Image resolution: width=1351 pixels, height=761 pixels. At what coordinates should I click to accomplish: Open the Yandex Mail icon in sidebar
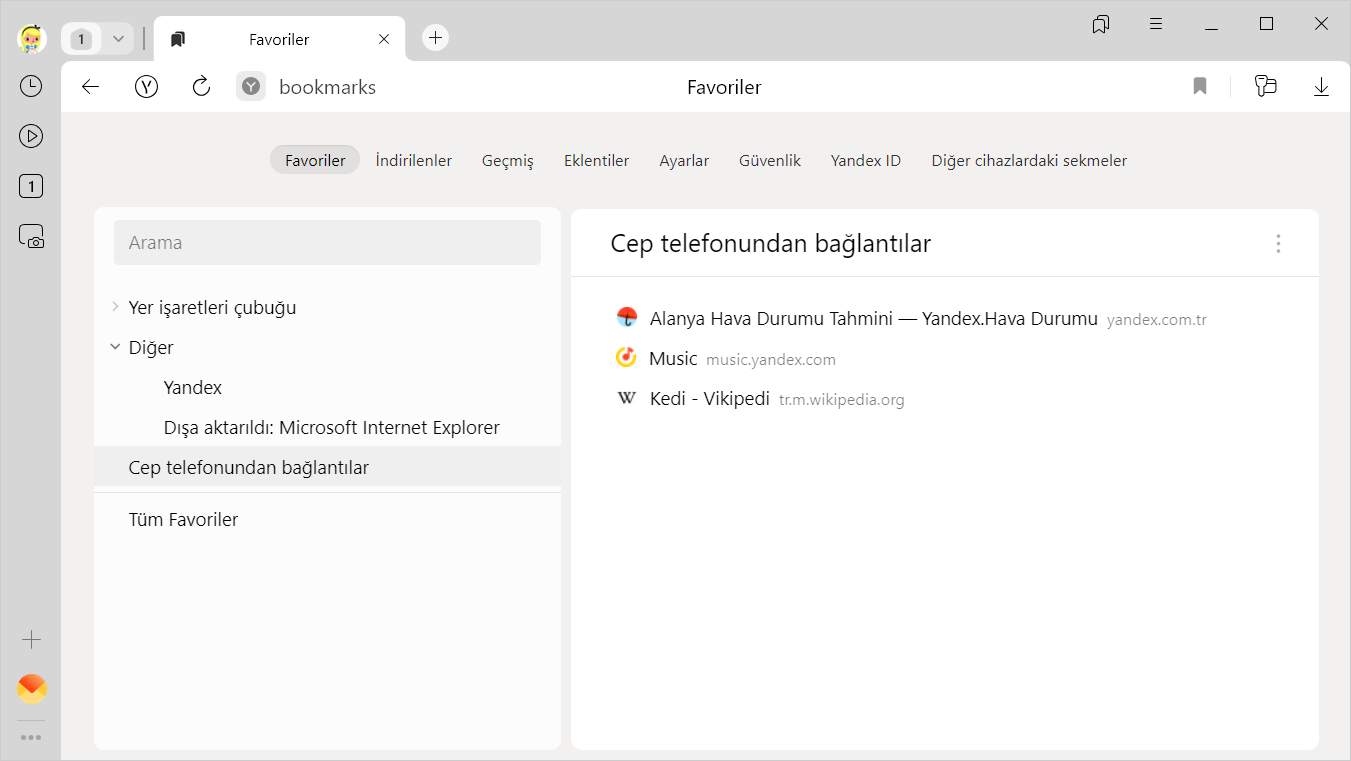[x=32, y=688]
